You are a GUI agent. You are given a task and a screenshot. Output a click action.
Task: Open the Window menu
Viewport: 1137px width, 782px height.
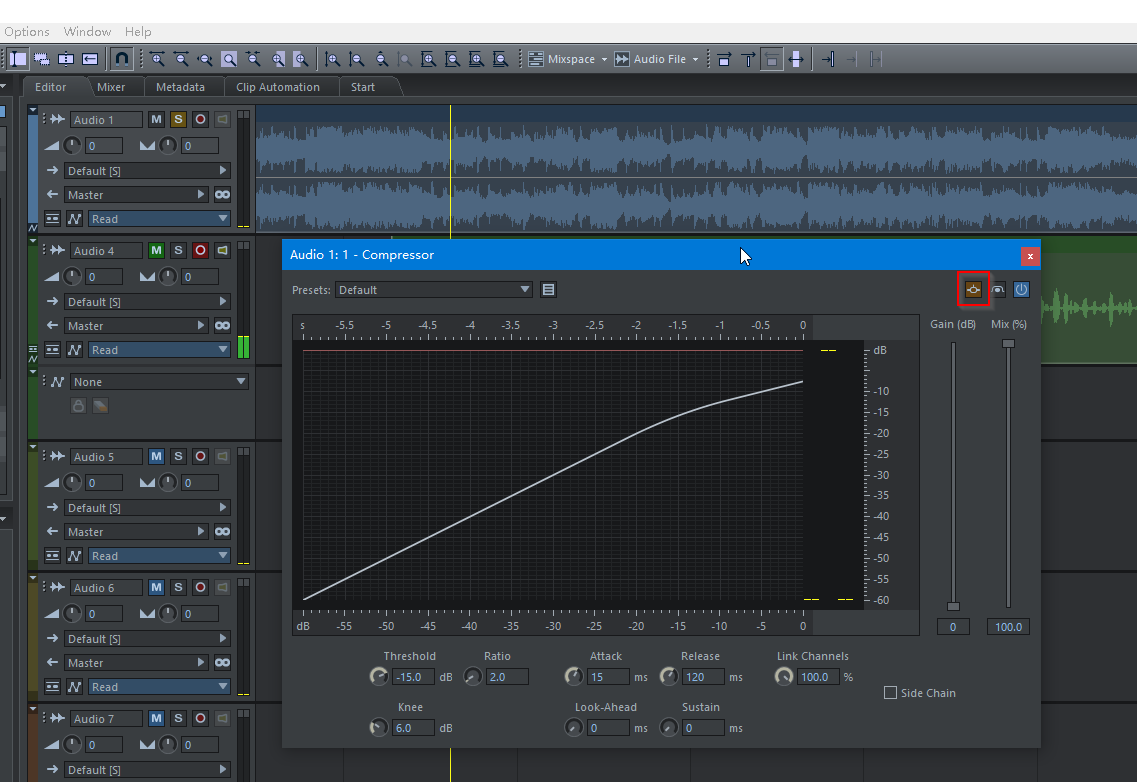pyautogui.click(x=87, y=32)
